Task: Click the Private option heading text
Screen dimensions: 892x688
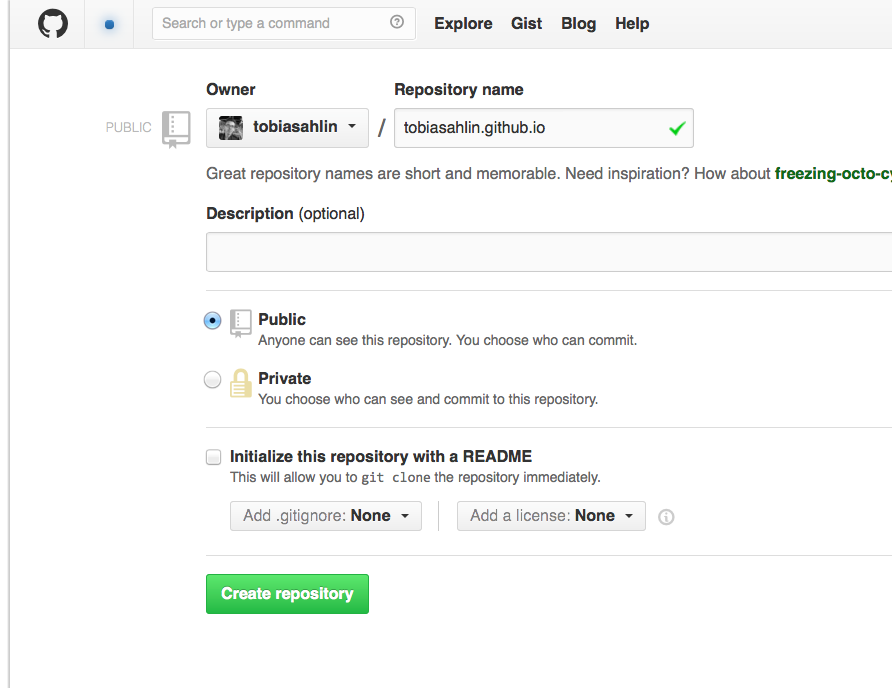Action: pos(284,378)
